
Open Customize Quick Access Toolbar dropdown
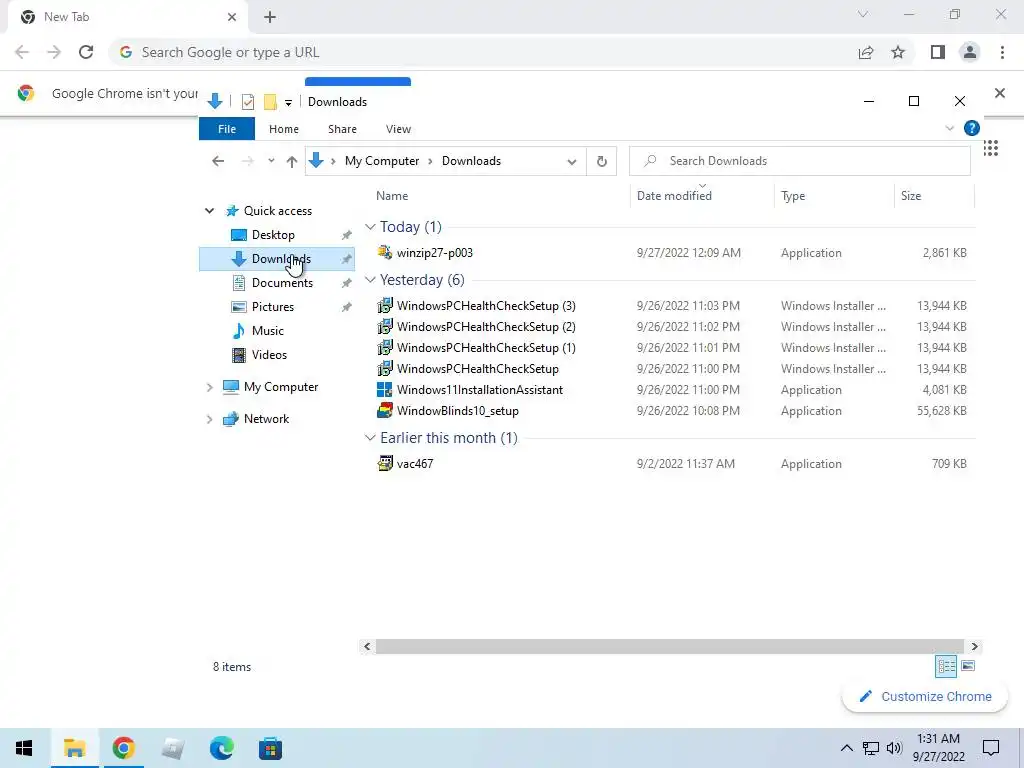[288, 103]
